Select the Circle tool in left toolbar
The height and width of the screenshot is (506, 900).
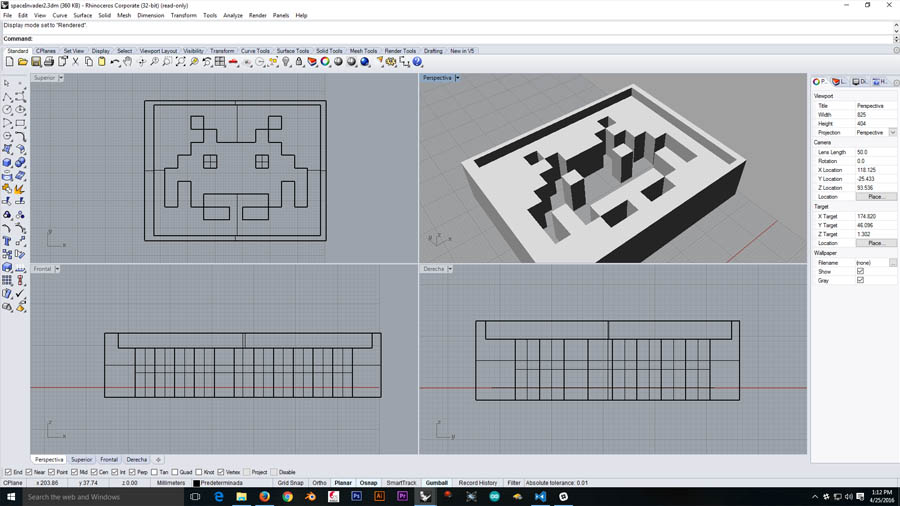pos(7,110)
